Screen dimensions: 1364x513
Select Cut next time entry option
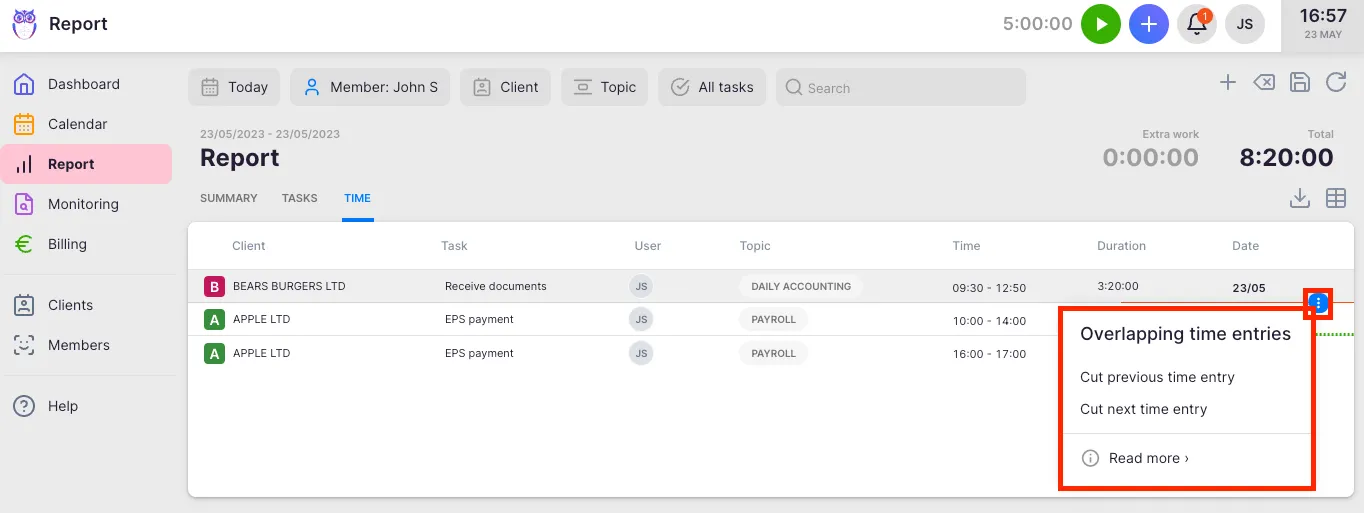click(x=1143, y=409)
